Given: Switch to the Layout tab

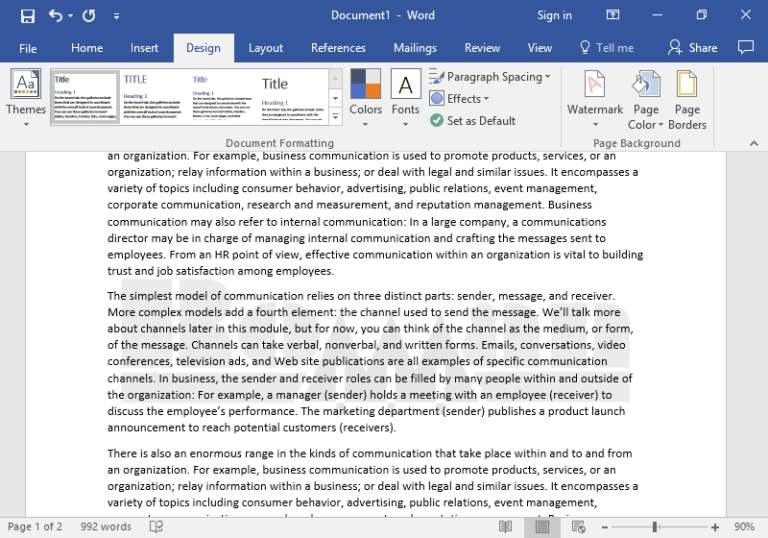Looking at the screenshot, I should 265,48.
